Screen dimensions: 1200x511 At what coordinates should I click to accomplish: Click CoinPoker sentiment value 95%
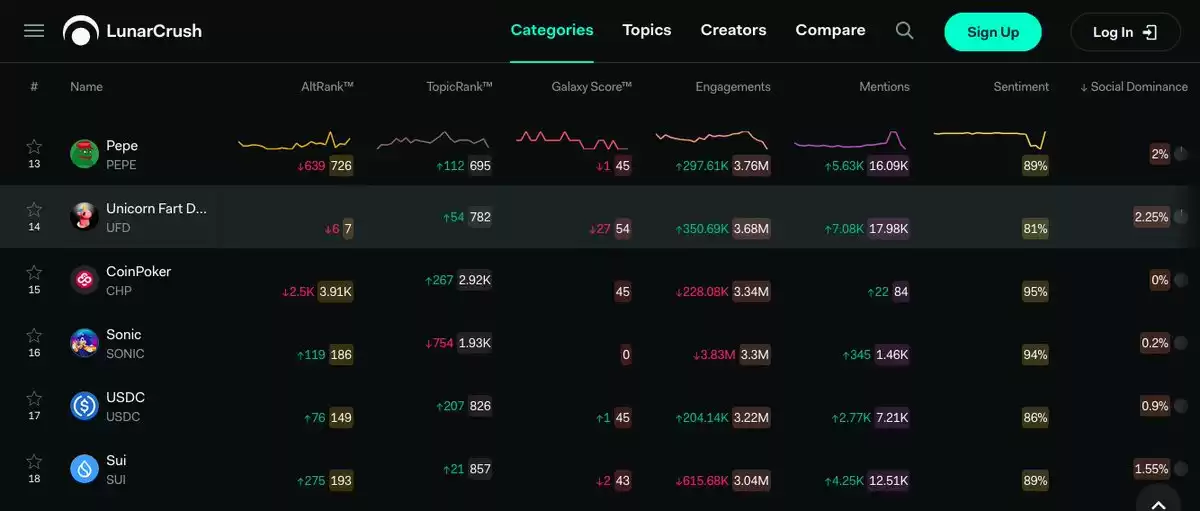pyautogui.click(x=1035, y=292)
